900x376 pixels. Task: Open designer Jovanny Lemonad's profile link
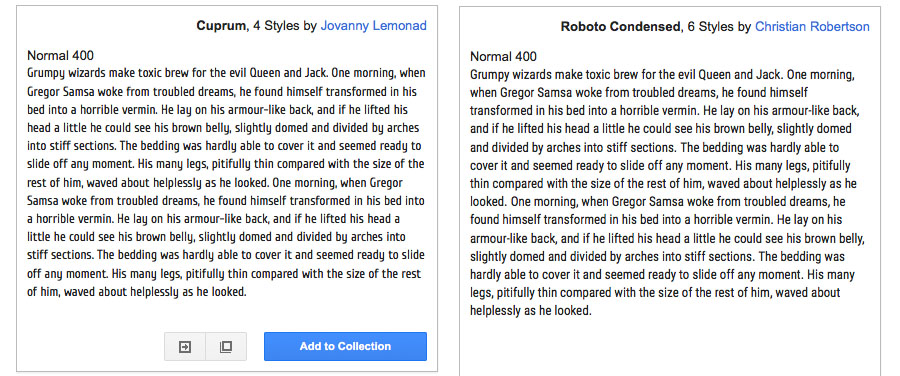click(373, 26)
